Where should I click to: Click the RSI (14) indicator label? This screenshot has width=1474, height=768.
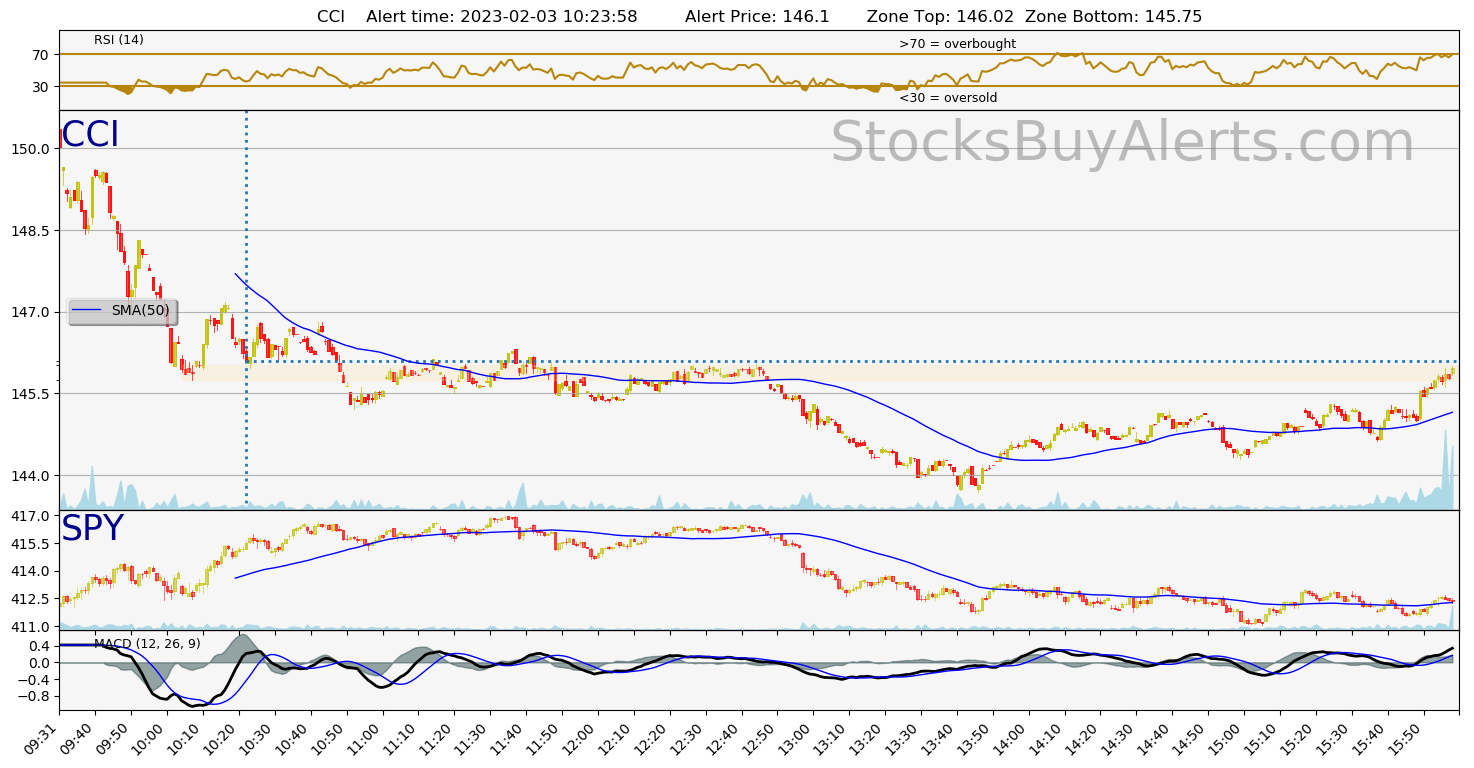(x=119, y=40)
